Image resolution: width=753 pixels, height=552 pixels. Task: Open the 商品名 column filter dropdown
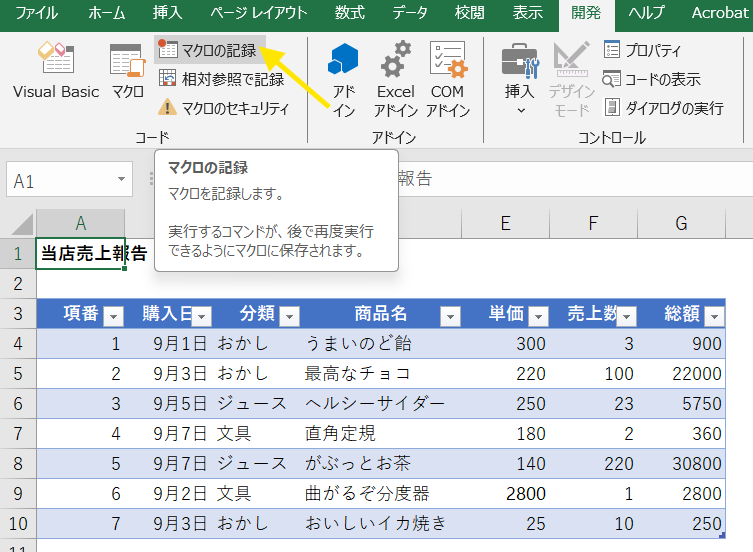450,316
